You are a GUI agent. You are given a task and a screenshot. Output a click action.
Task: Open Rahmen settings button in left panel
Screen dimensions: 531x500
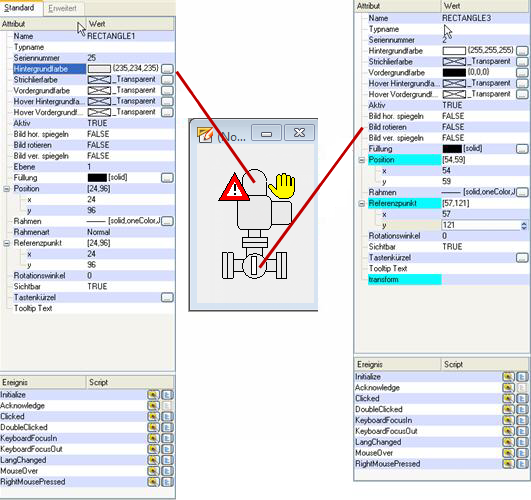pos(167,221)
